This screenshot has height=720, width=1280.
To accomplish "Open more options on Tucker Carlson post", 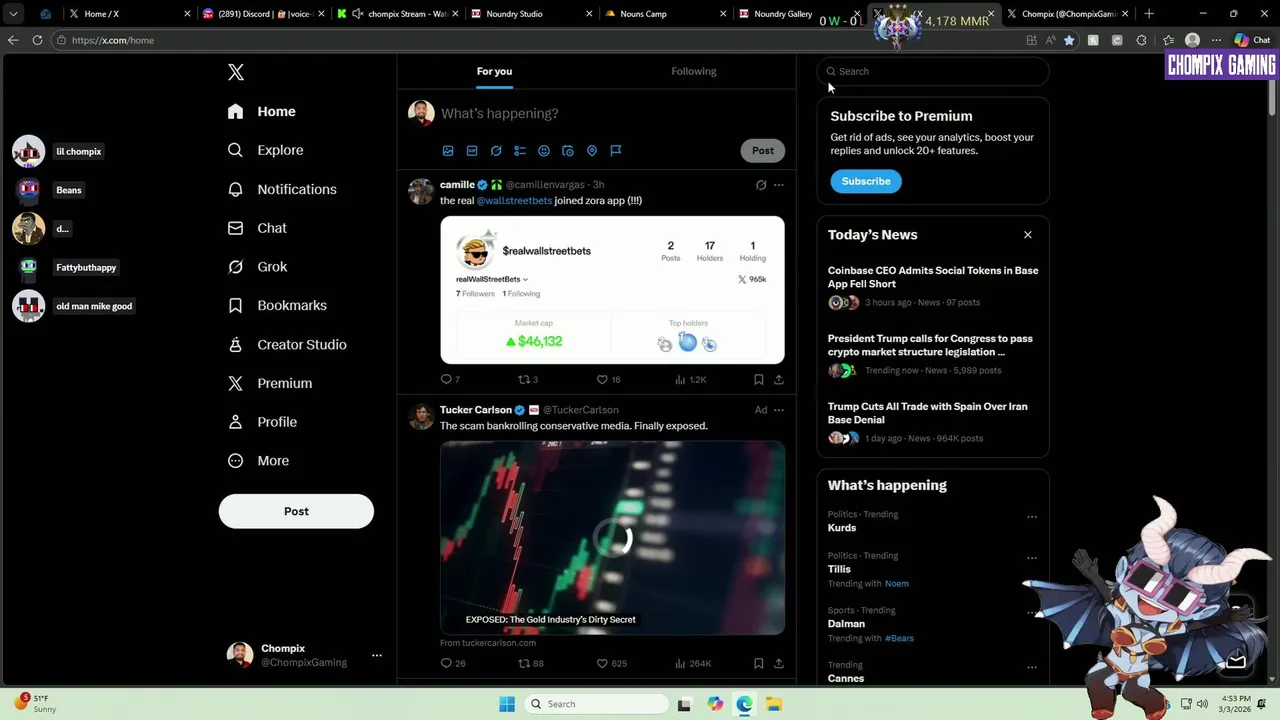I will click(x=779, y=410).
